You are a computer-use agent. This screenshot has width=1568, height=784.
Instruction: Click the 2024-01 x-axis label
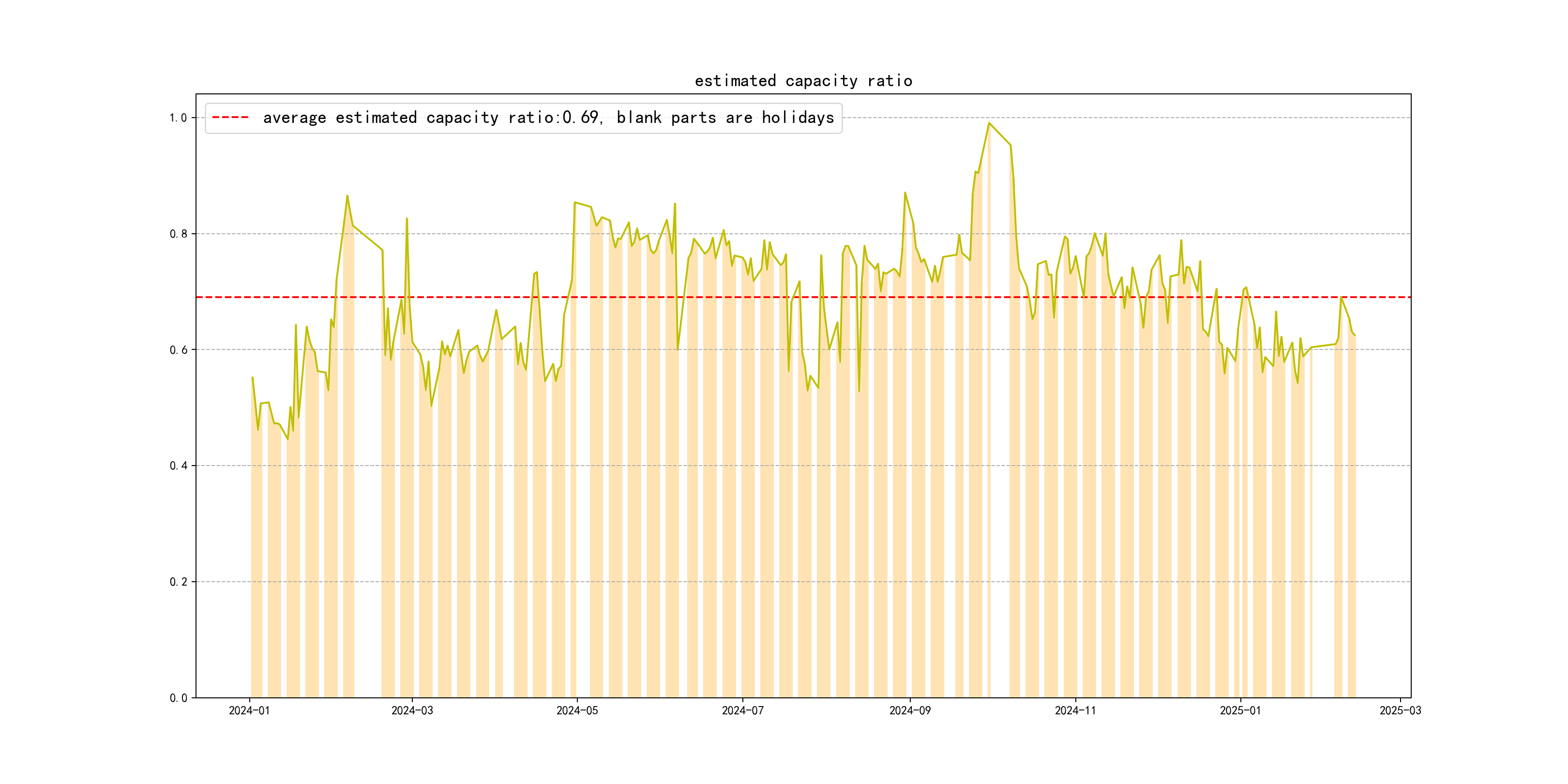pyautogui.click(x=249, y=710)
